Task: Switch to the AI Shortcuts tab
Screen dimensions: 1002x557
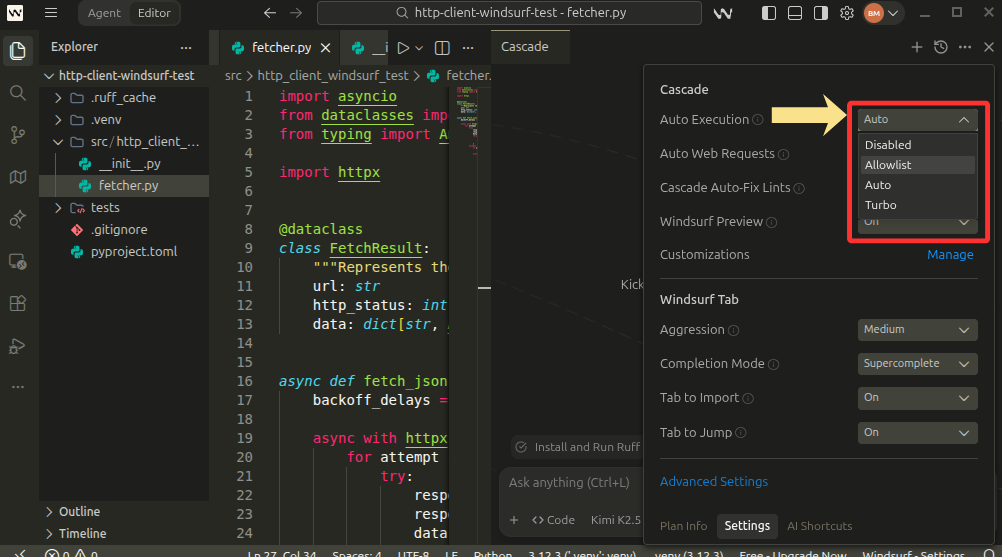Action: pos(819,526)
